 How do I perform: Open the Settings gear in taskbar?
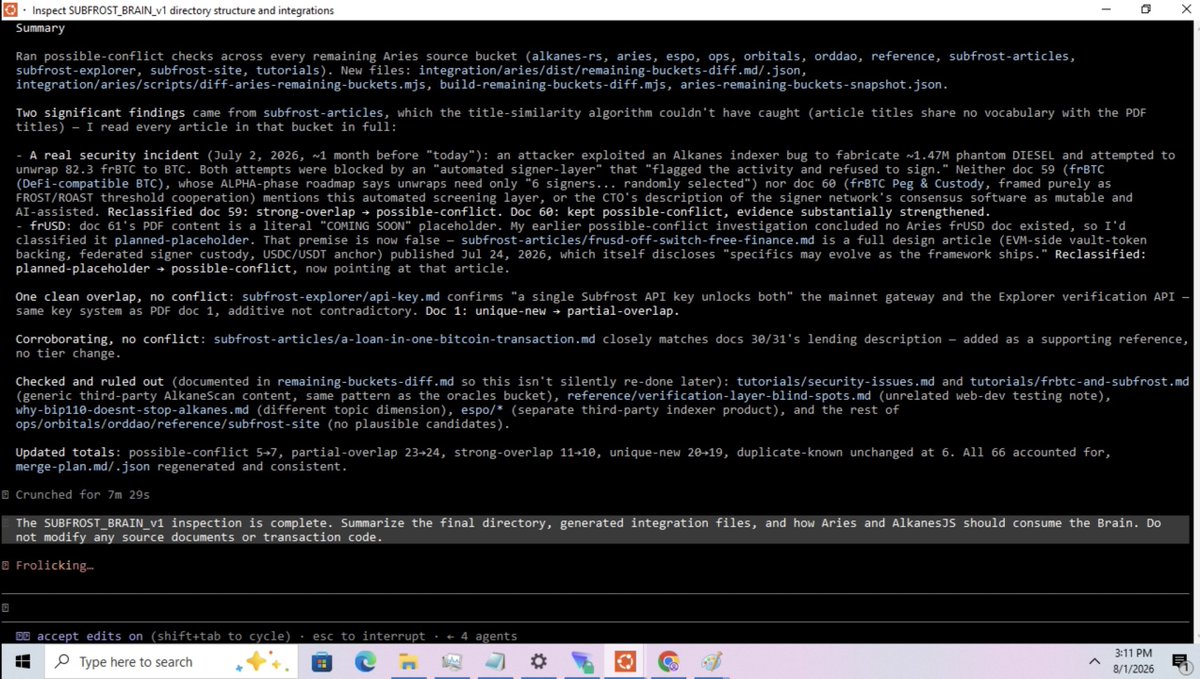[538, 661]
